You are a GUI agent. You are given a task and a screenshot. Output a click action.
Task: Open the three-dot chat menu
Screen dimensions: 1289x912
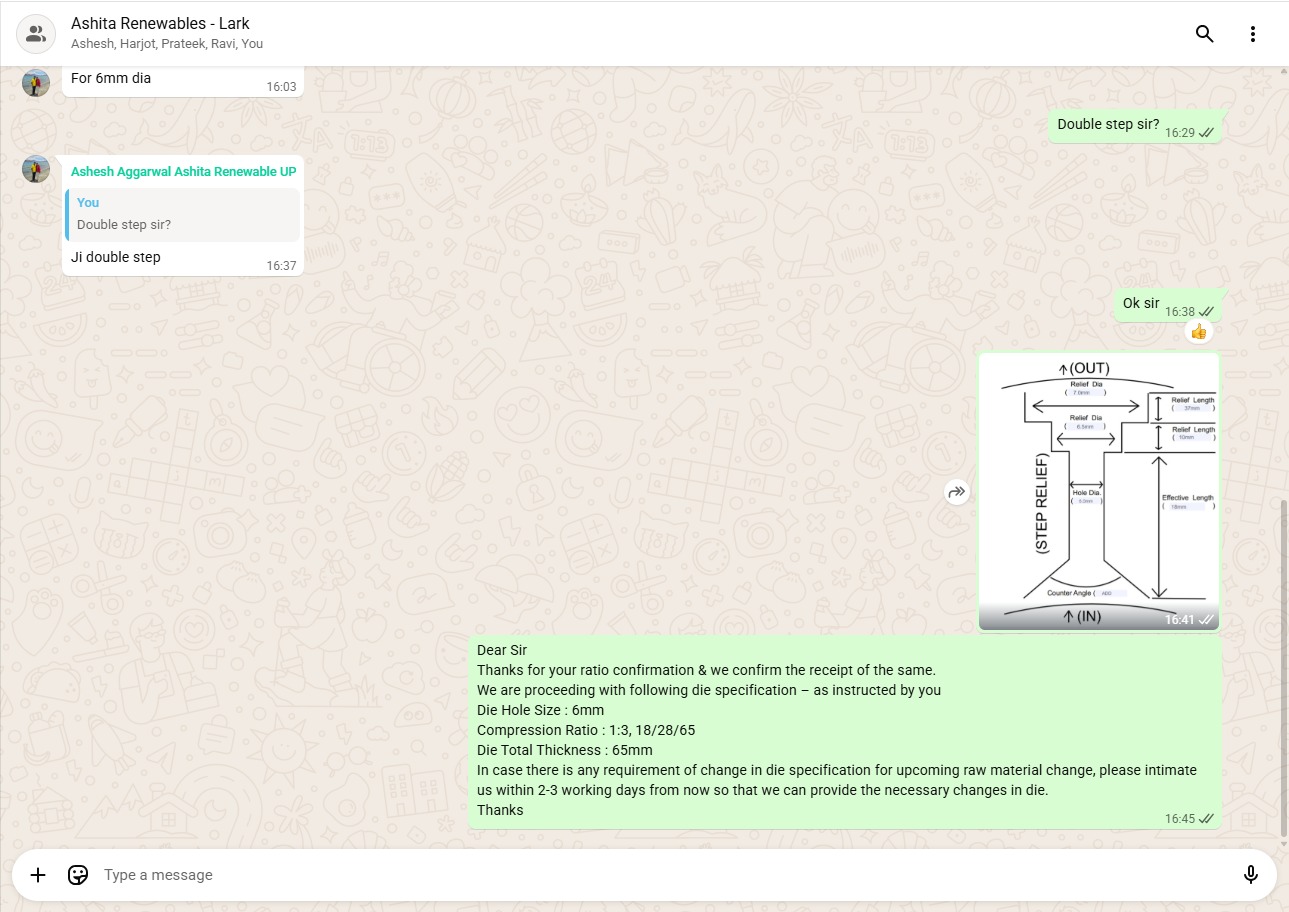[1252, 34]
